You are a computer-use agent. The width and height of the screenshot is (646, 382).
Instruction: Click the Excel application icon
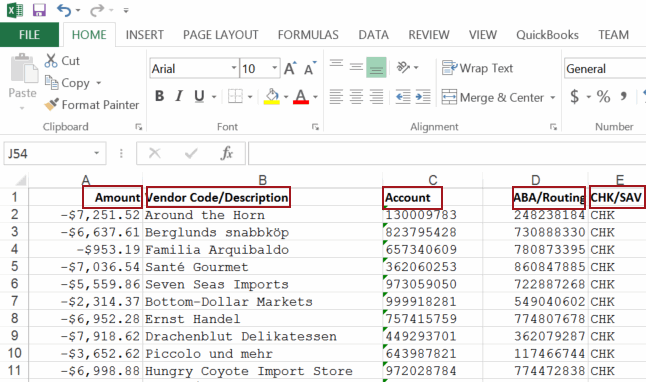[15, 10]
